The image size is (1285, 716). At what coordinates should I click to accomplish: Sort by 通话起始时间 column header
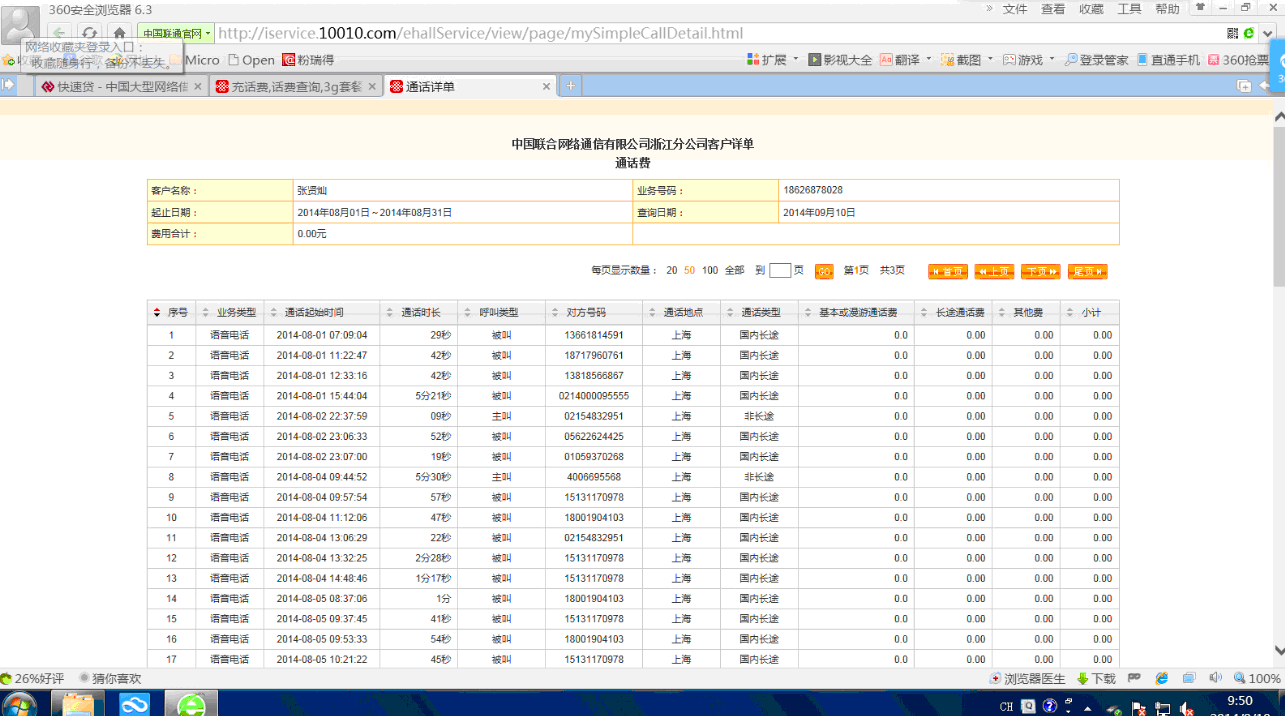[x=313, y=313]
